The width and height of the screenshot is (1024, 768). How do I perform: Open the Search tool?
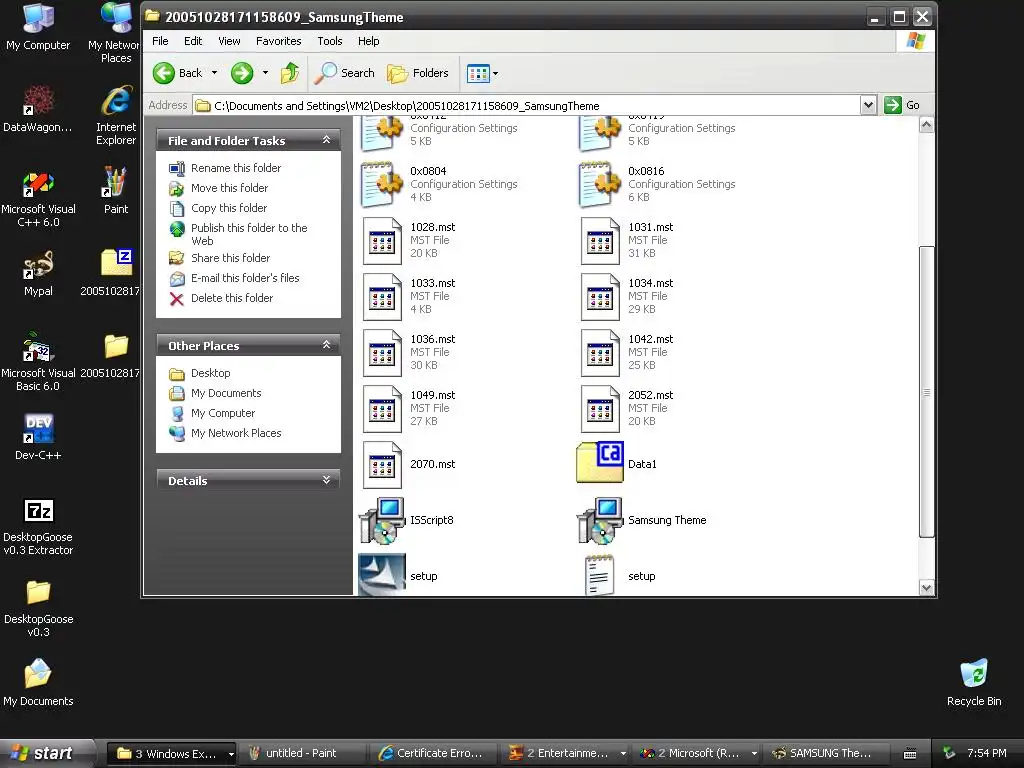pyautogui.click(x=344, y=73)
